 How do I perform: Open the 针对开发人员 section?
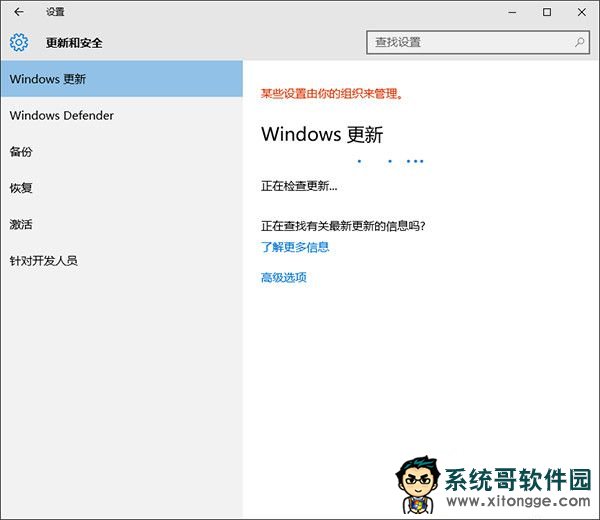coord(122,261)
